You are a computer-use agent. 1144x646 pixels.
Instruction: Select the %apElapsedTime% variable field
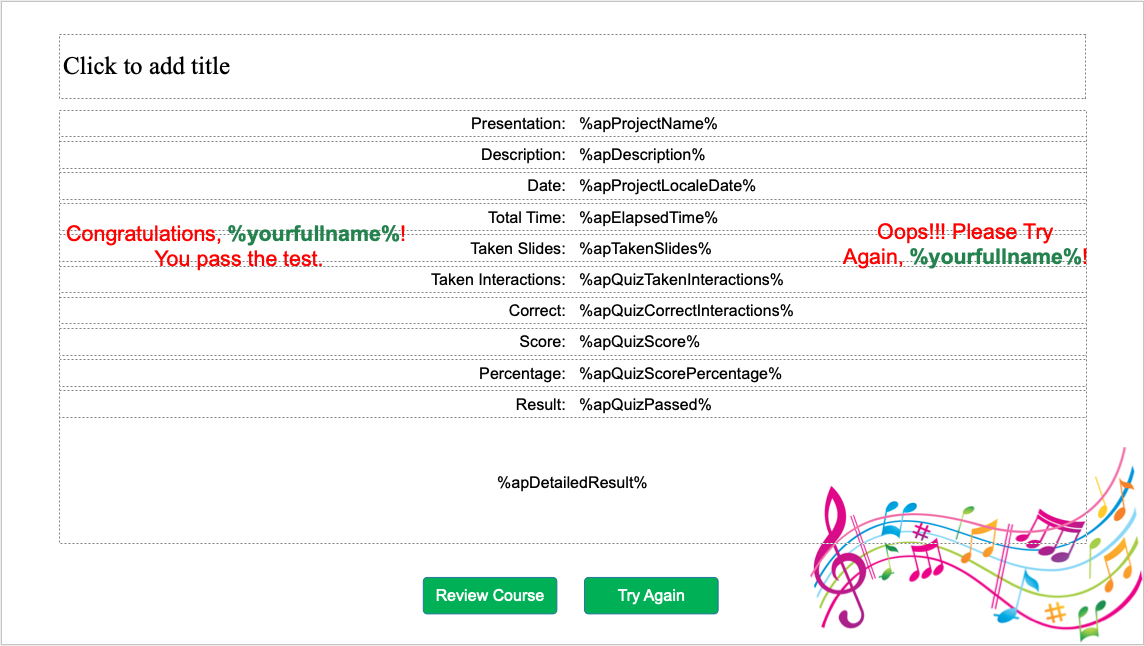[648, 218]
